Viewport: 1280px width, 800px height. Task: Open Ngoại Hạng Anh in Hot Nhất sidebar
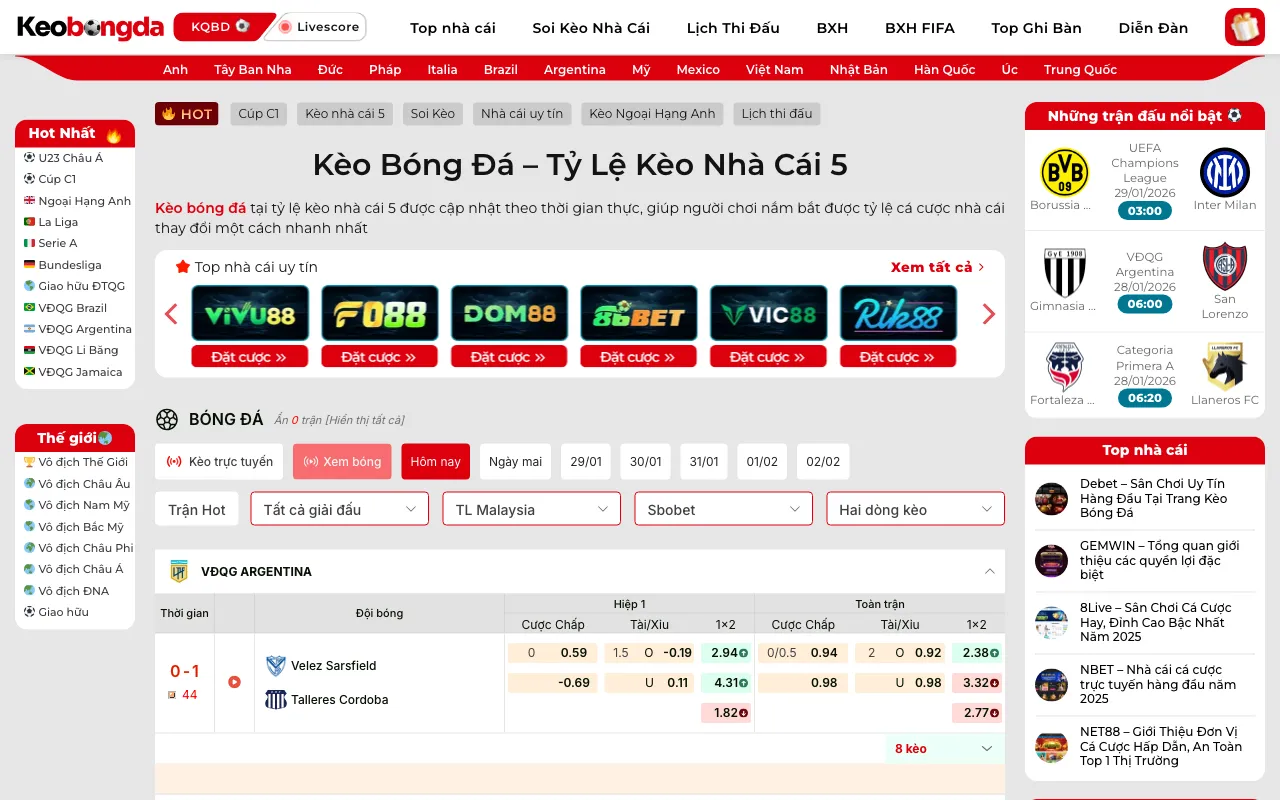coord(85,201)
